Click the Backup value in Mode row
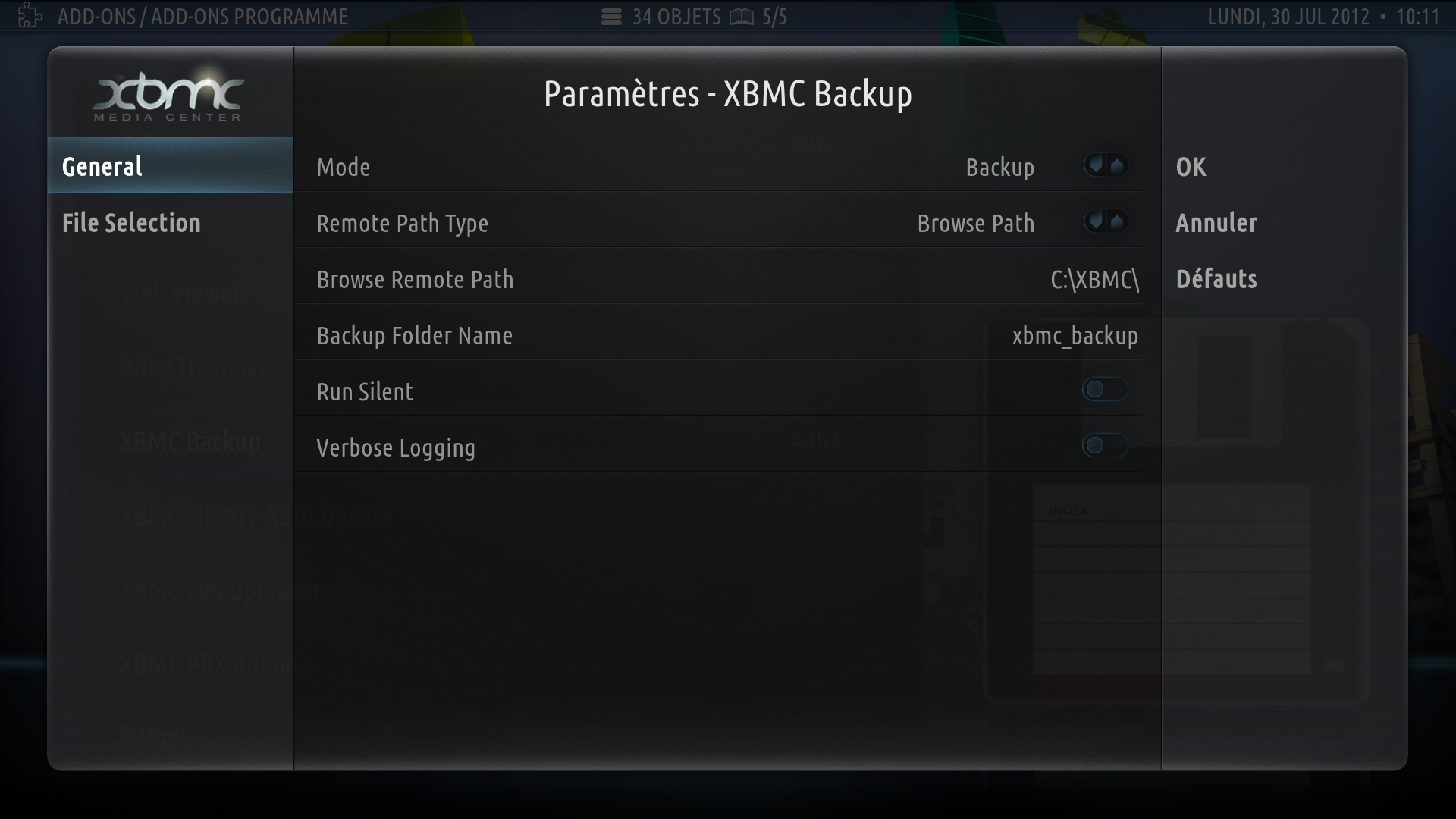The image size is (1456, 819). point(999,168)
